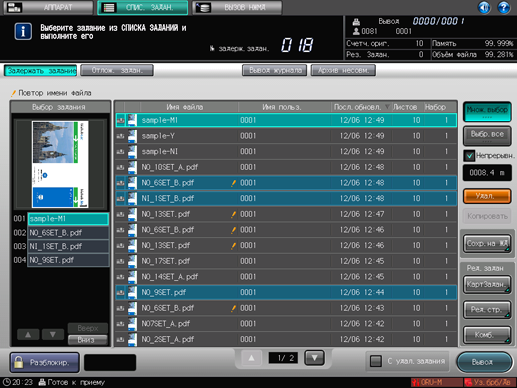
Task: Click the printer icon next to Вывод counter
Action: (356, 22)
